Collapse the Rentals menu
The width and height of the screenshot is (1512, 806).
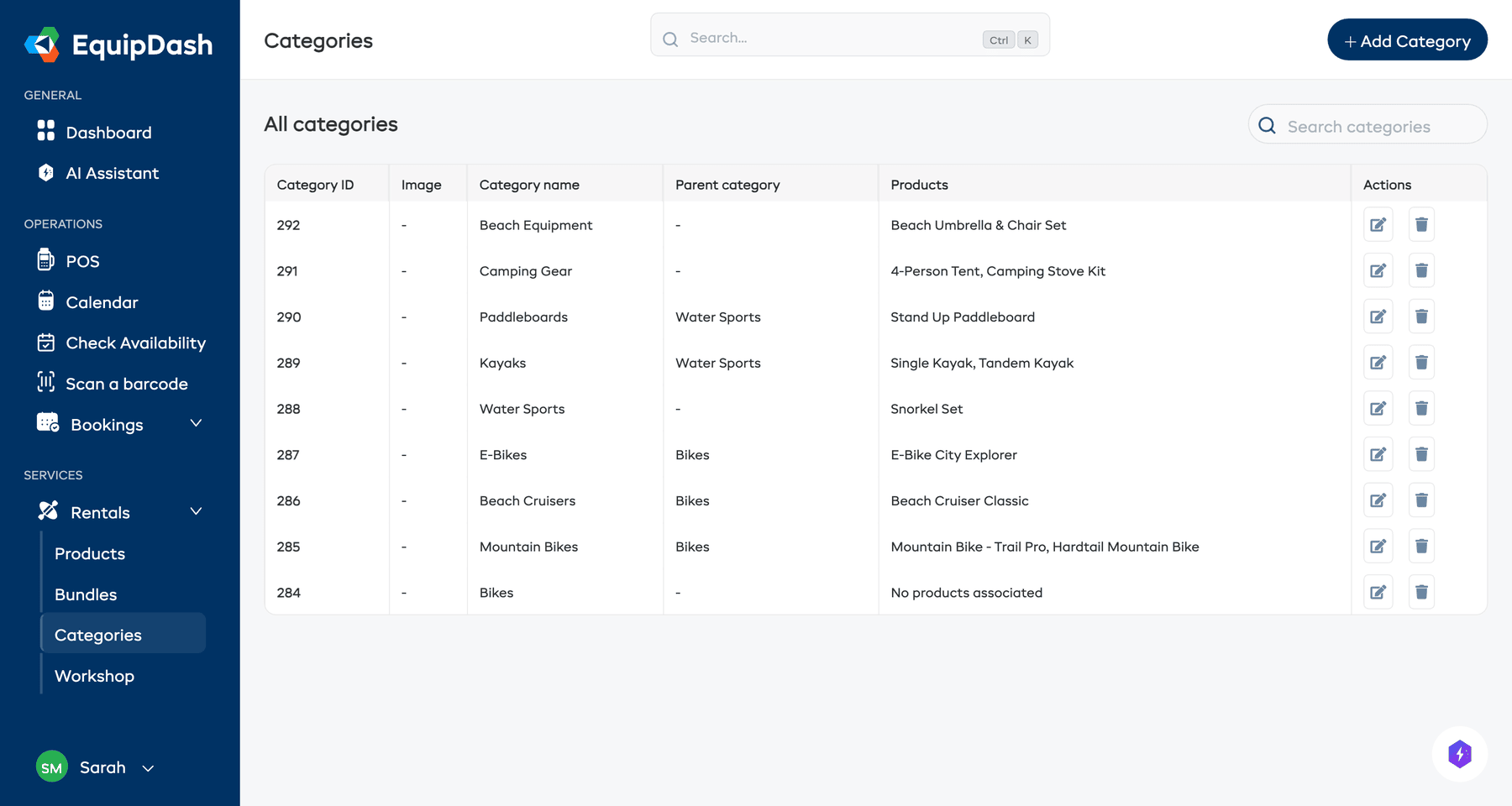click(x=196, y=511)
